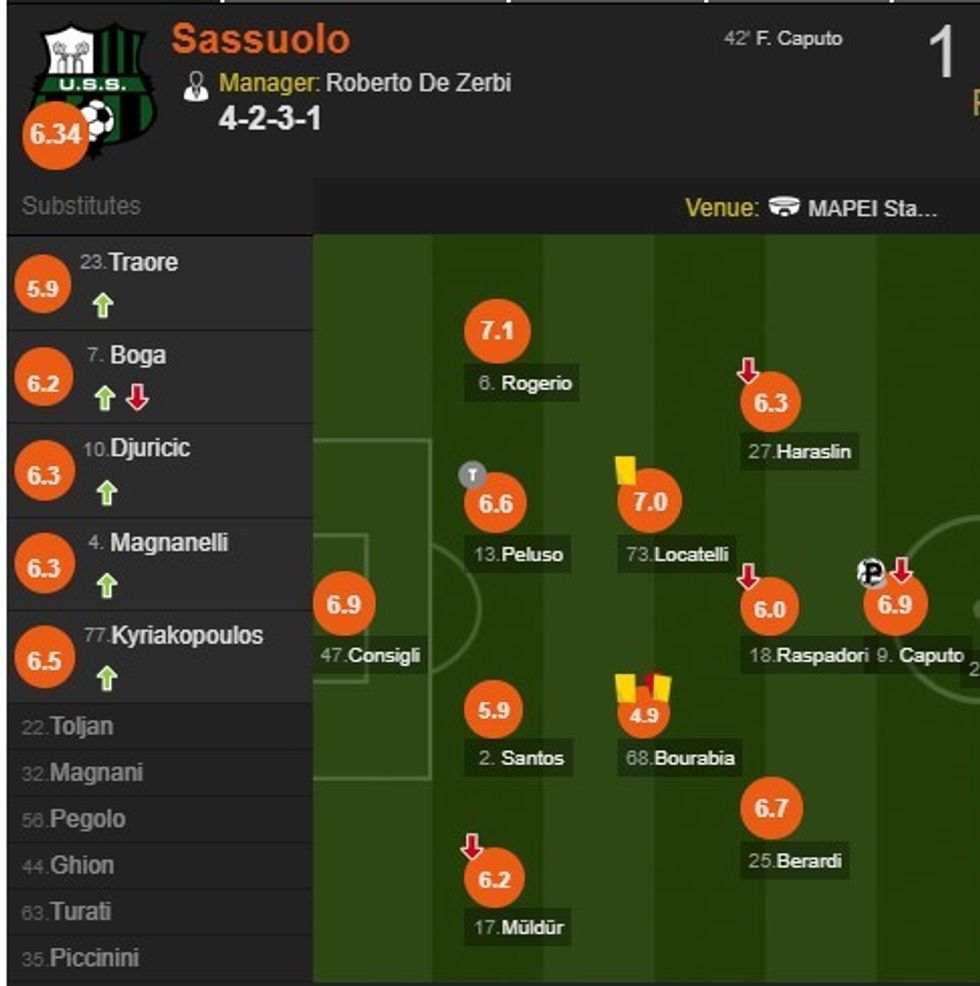Click the manager silhouette icon

click(196, 86)
